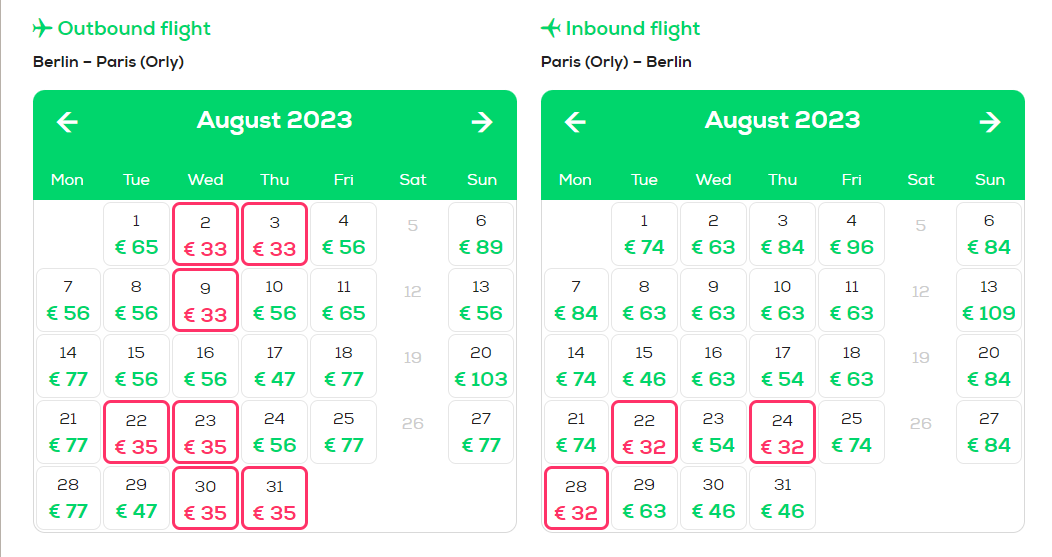Select outbound August 3 for €33
This screenshot has width=1052, height=557.
(x=274, y=234)
